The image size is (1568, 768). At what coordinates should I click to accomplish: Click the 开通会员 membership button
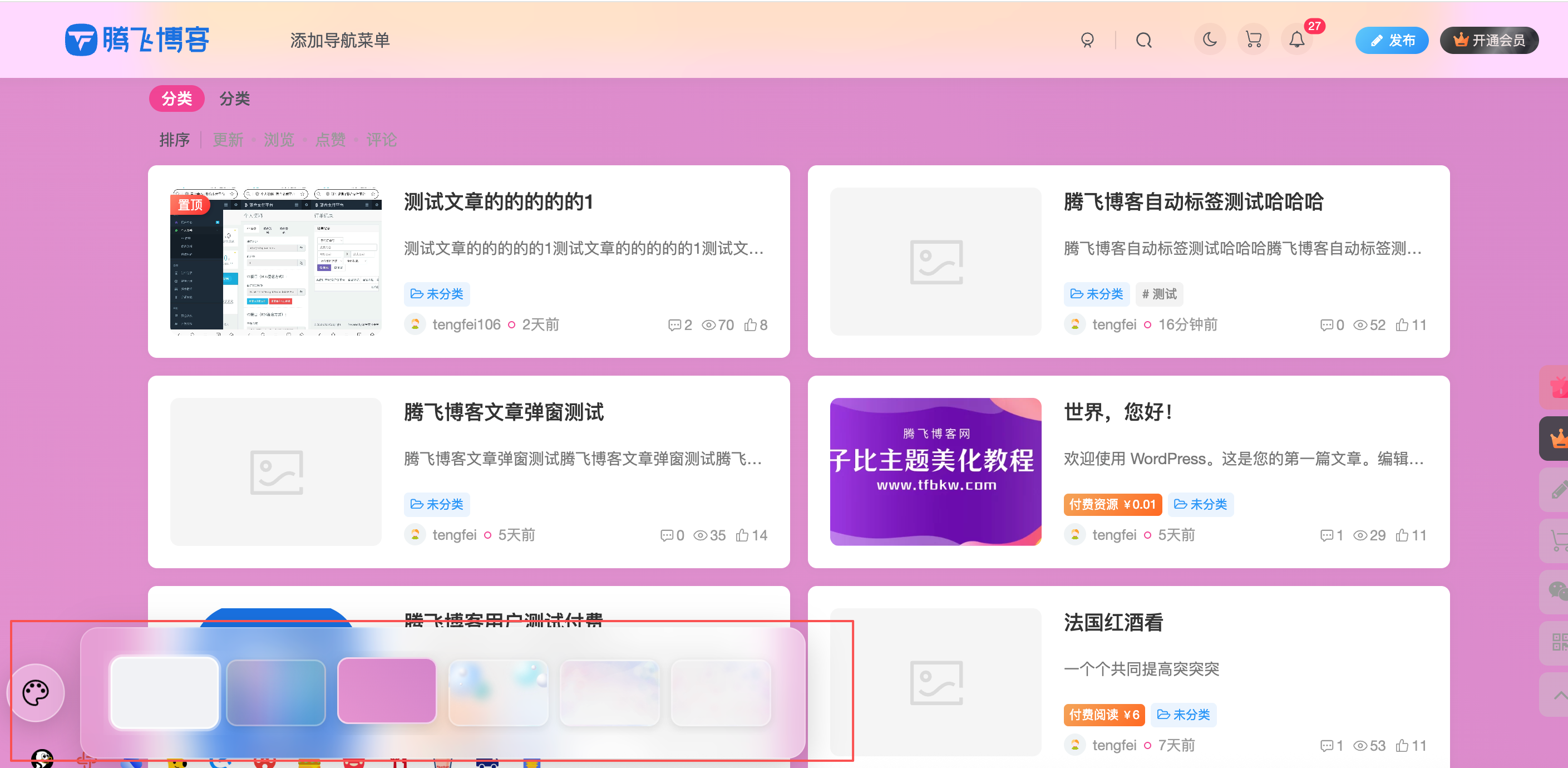[x=1489, y=40]
